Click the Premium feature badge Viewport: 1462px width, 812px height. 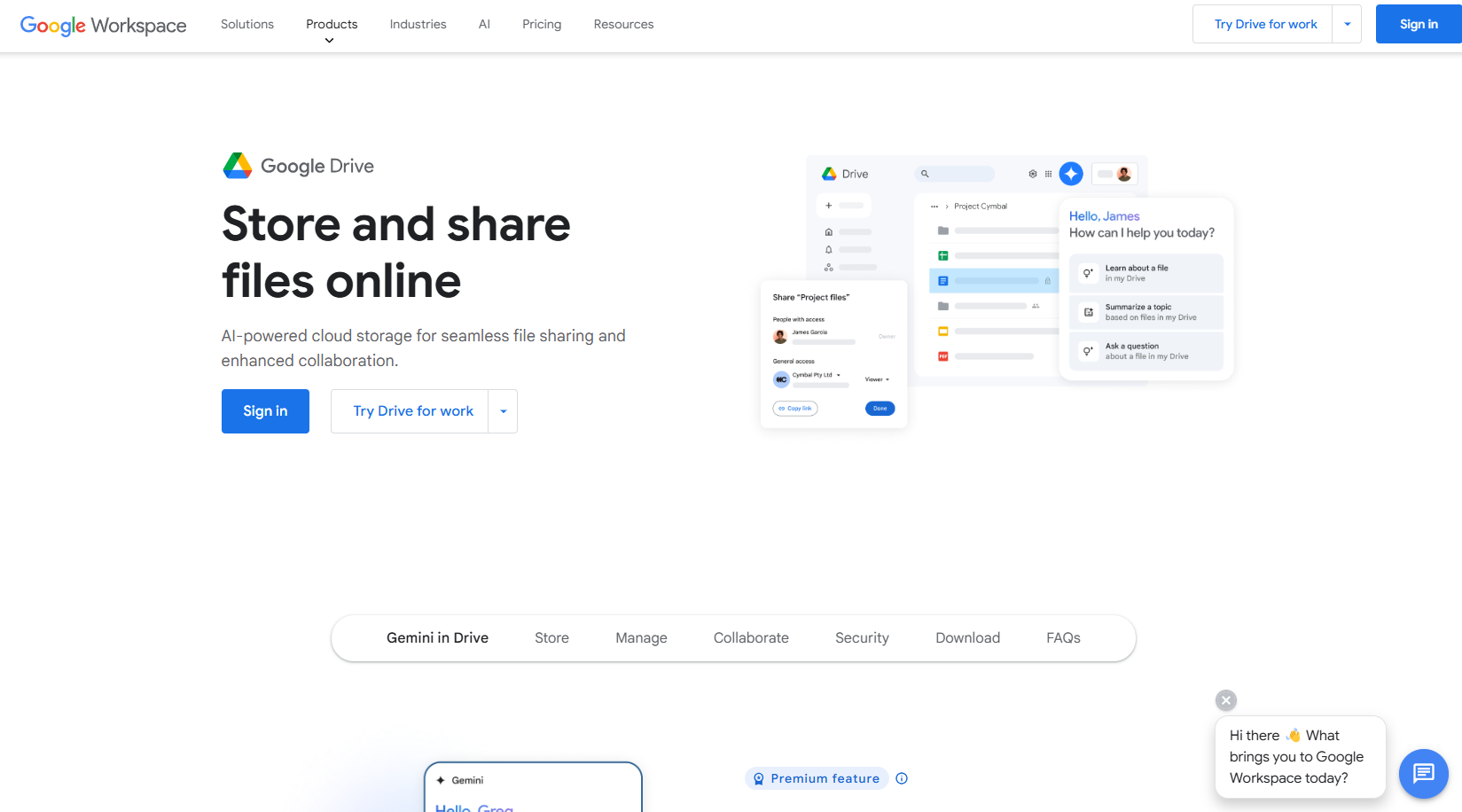click(x=817, y=778)
